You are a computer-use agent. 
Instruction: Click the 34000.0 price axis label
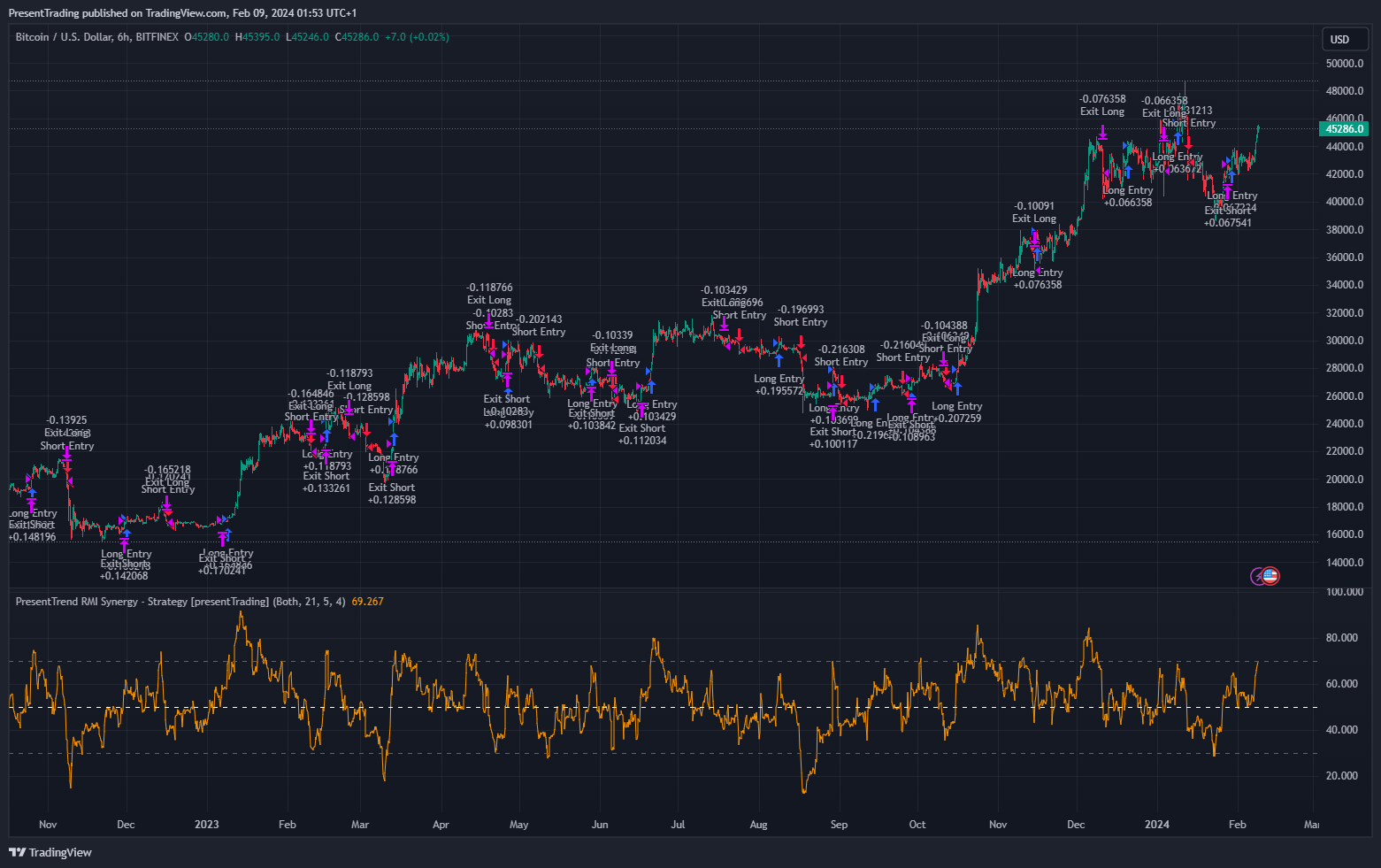(1344, 285)
